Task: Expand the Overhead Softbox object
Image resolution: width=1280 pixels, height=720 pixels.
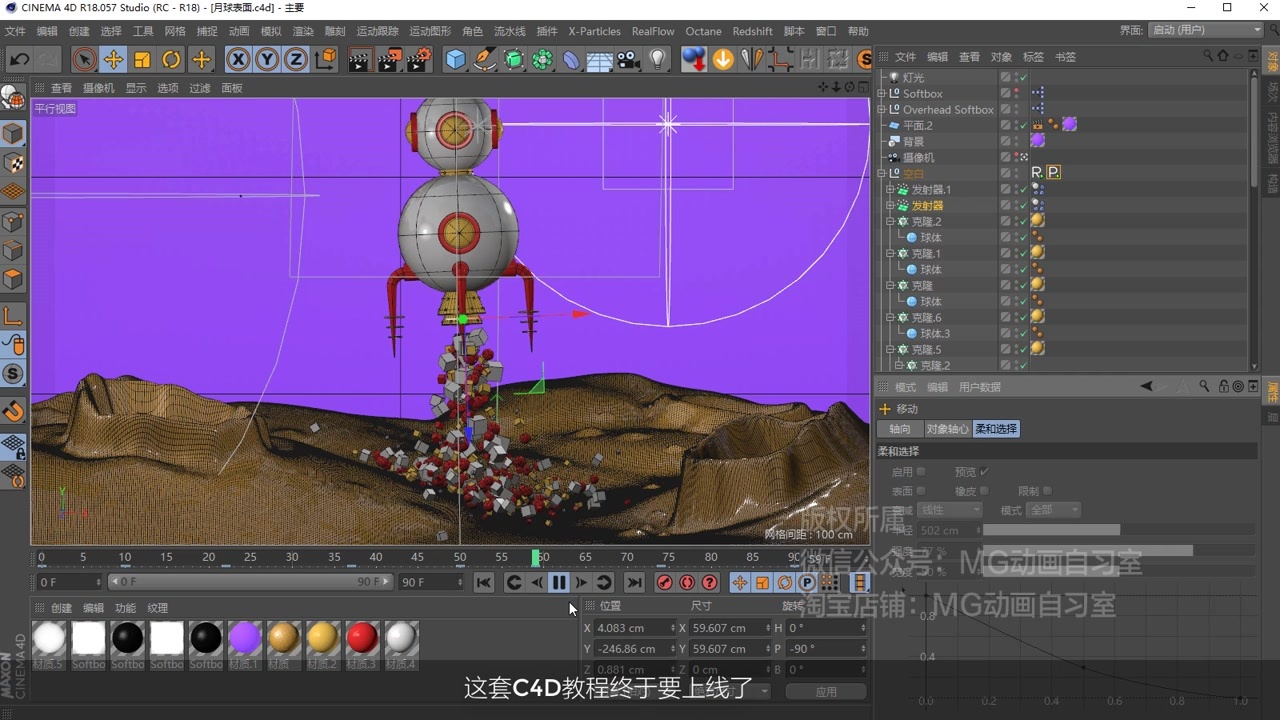Action: [x=882, y=110]
